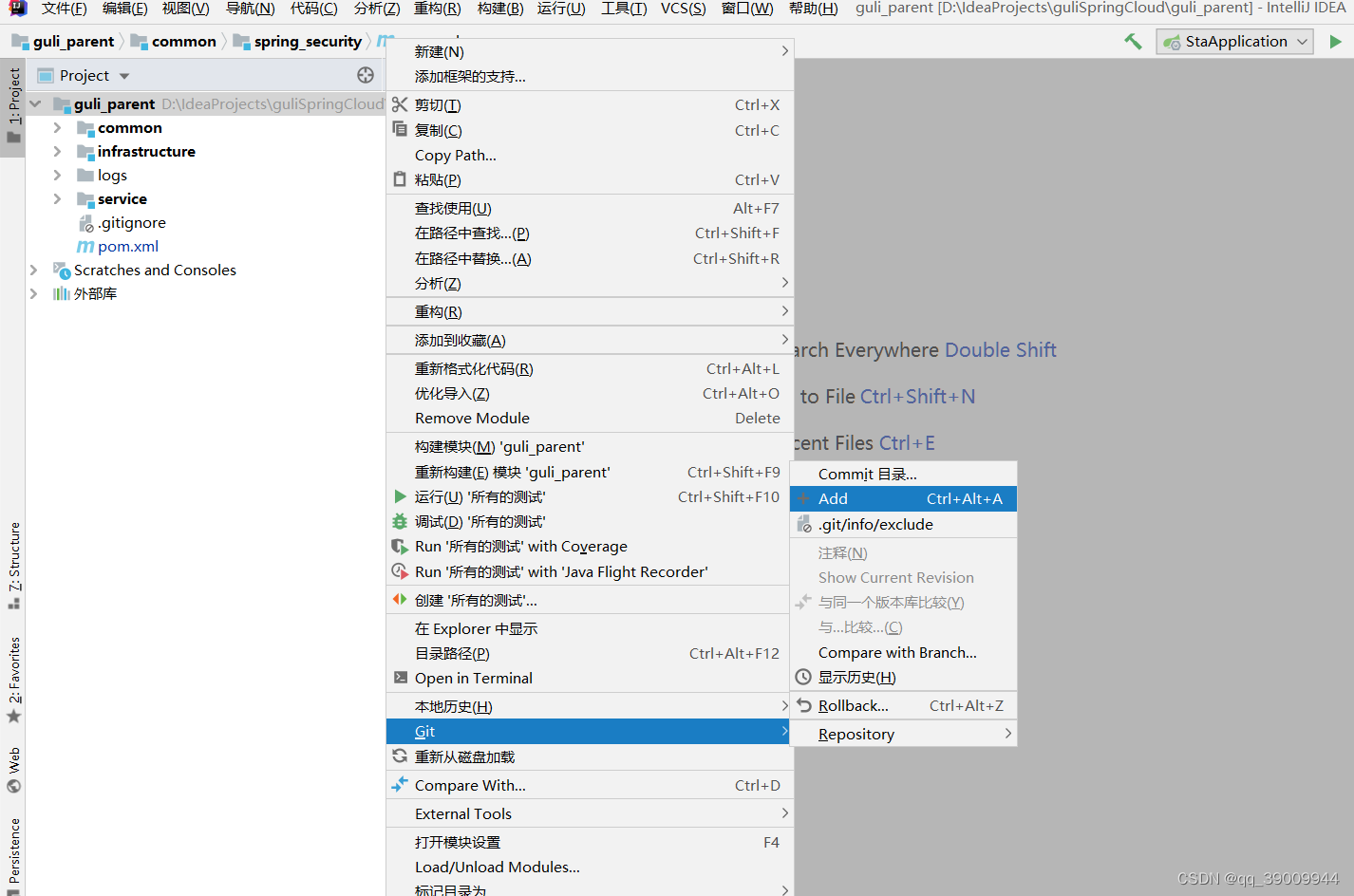Select 添加框架的支持... menu entry
Viewport: 1354px width, 896px height.
590,76
